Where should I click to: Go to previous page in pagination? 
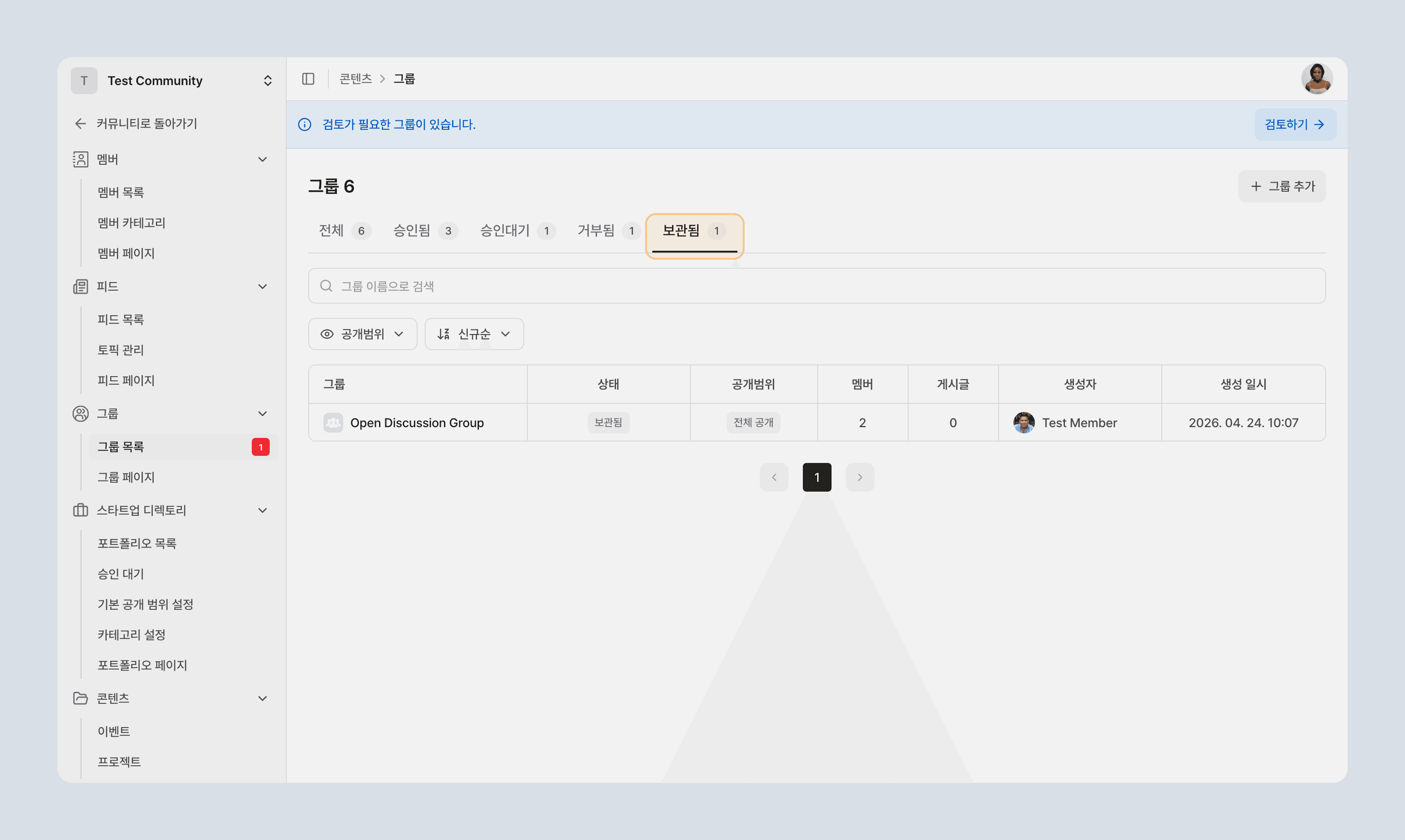click(774, 477)
